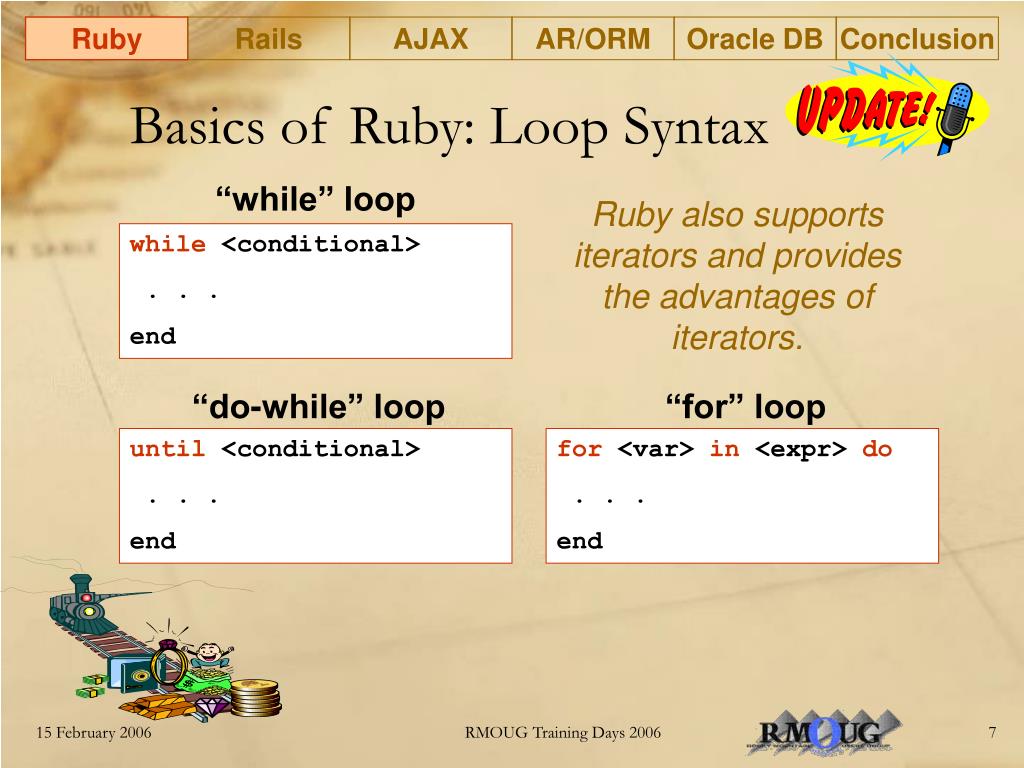Viewport: 1024px width, 768px height.
Task: Click the while loop code box
Action: [315, 290]
